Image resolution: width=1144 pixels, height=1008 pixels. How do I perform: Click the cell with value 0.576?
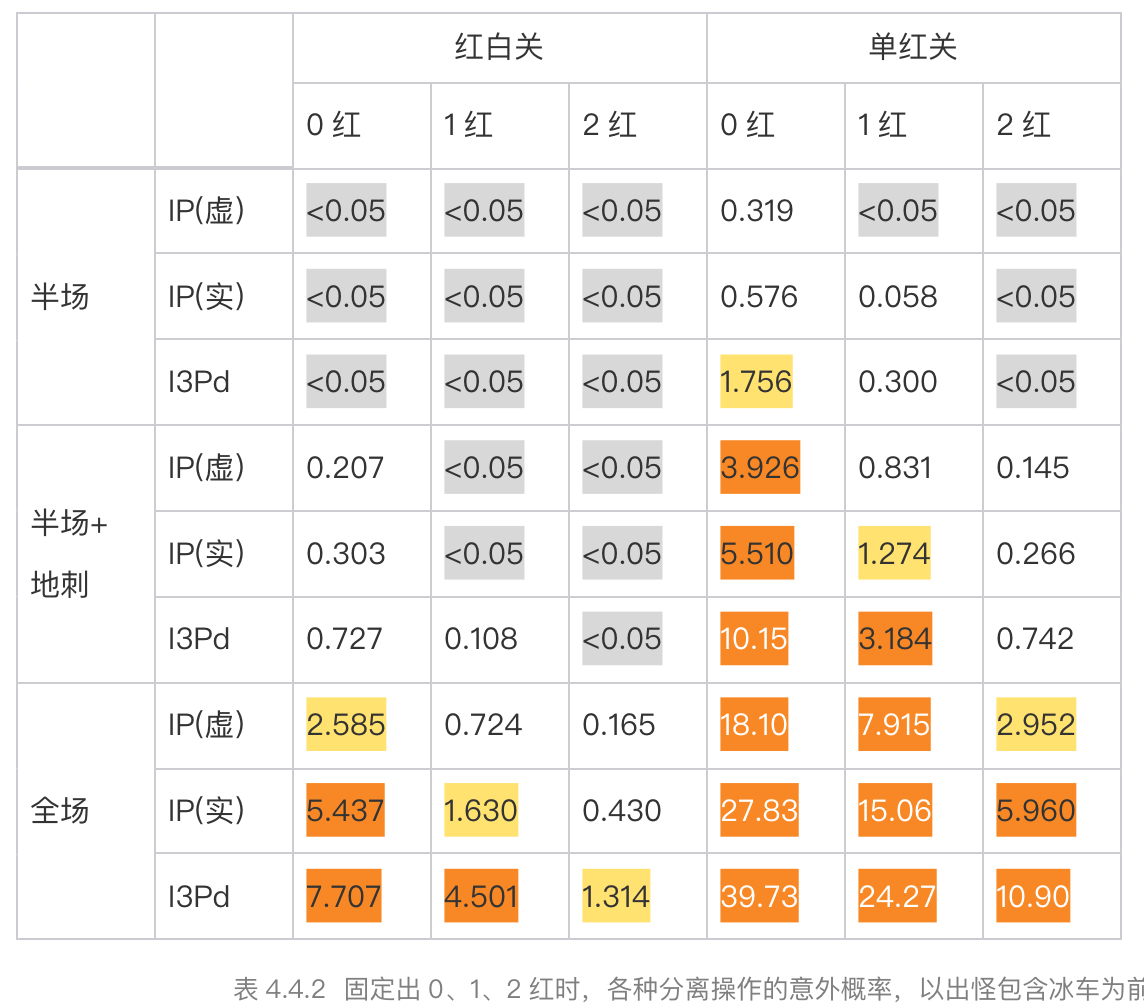[759, 297]
